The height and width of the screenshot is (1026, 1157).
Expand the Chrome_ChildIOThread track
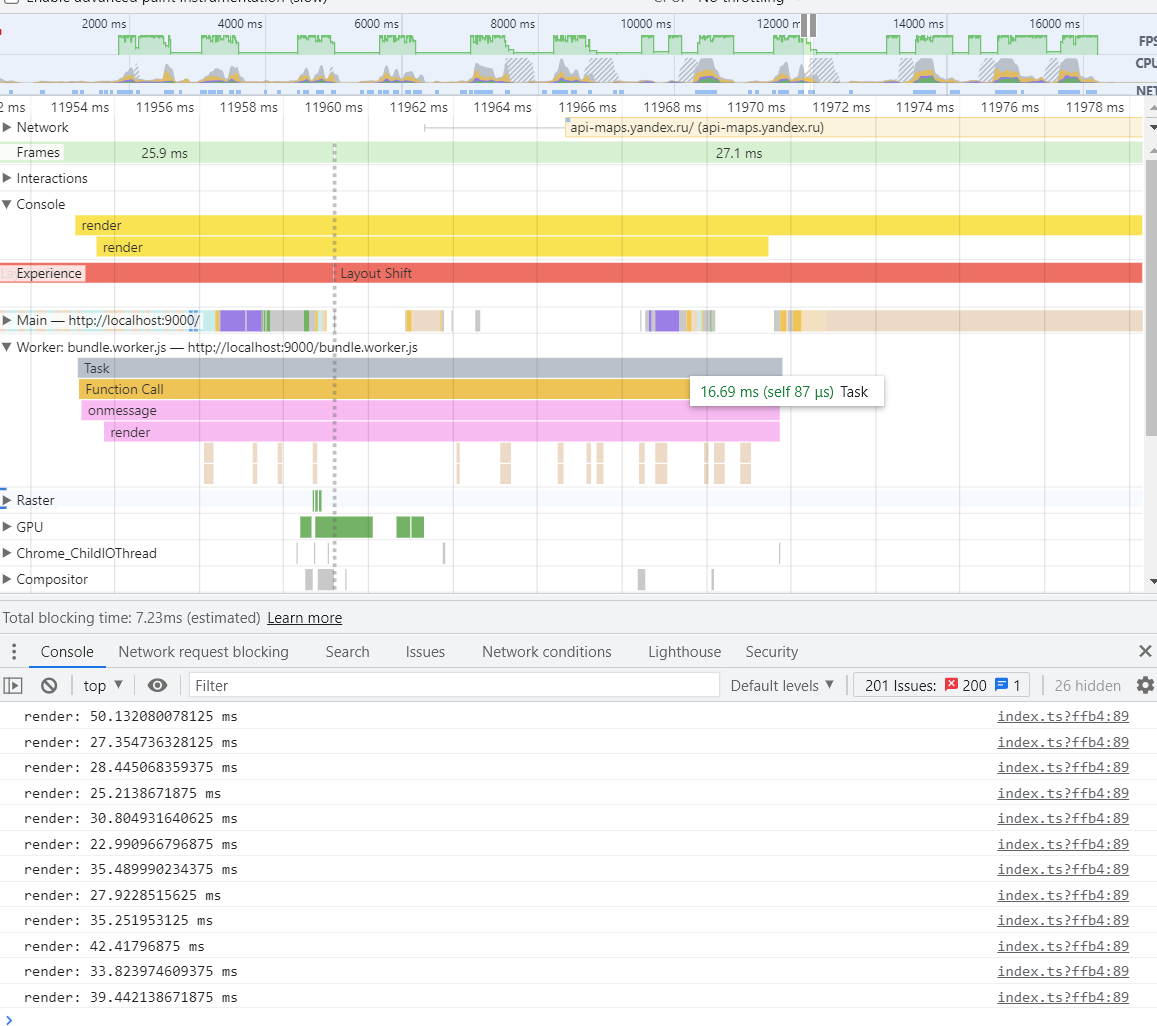(x=7, y=553)
